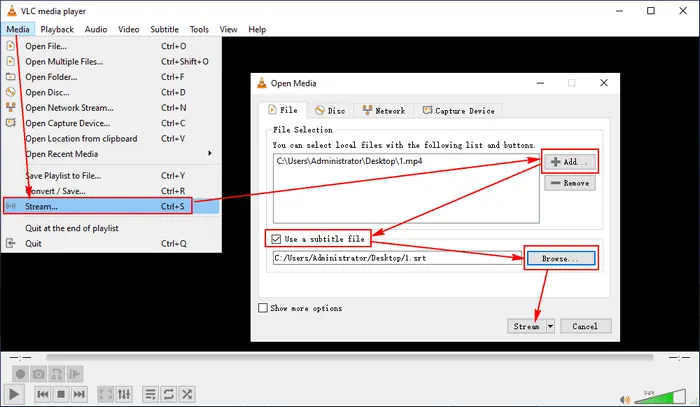Image resolution: width=700 pixels, height=407 pixels.
Task: Mute audio via the speaker icon
Action: coord(625,399)
